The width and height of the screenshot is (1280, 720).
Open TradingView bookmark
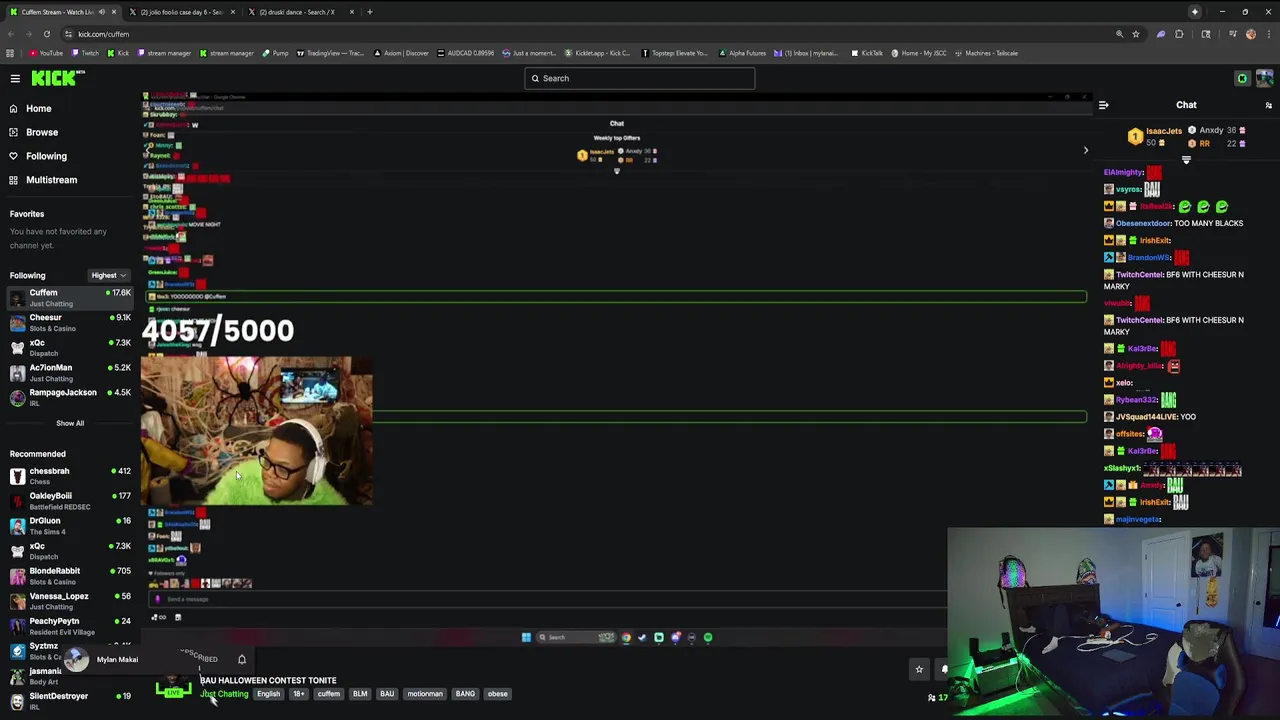pyautogui.click(x=332, y=53)
